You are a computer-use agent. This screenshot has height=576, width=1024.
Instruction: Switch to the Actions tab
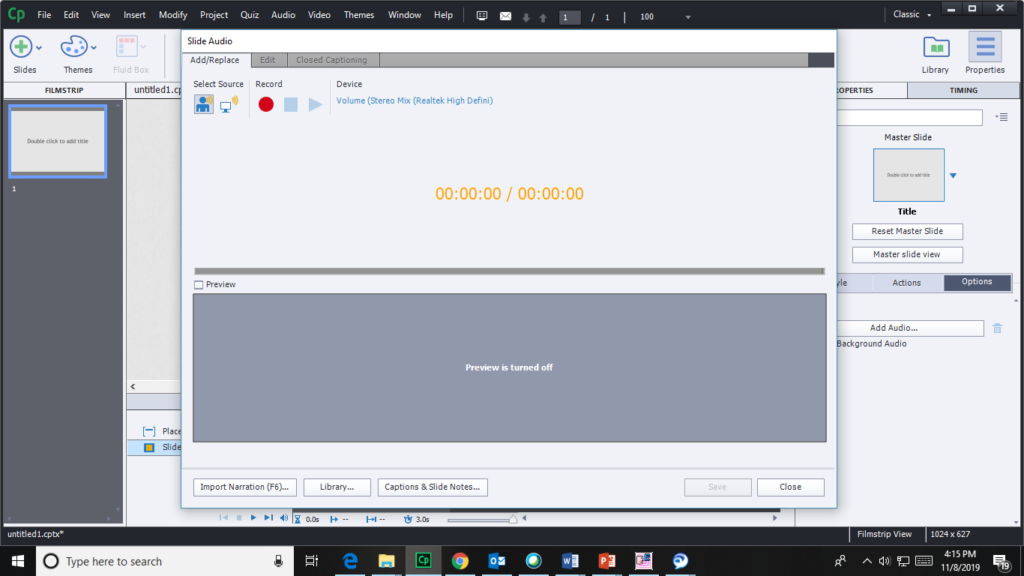(x=906, y=283)
